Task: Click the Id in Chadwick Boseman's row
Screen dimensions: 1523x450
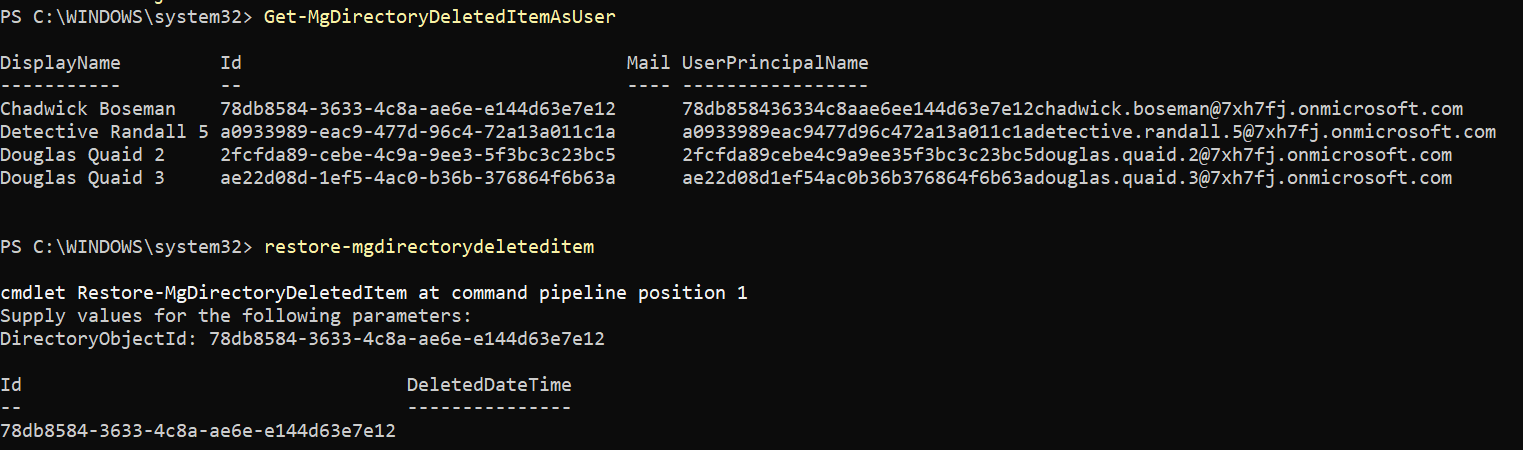Action: click(417, 109)
